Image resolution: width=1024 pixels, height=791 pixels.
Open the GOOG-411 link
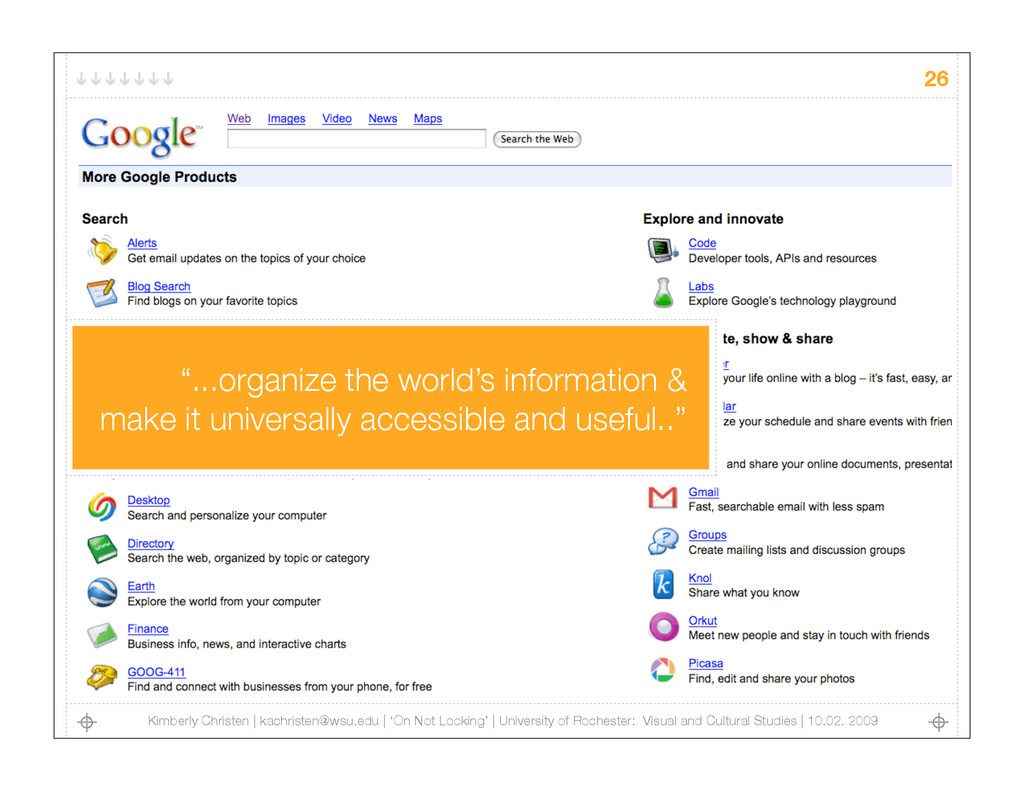coord(156,671)
